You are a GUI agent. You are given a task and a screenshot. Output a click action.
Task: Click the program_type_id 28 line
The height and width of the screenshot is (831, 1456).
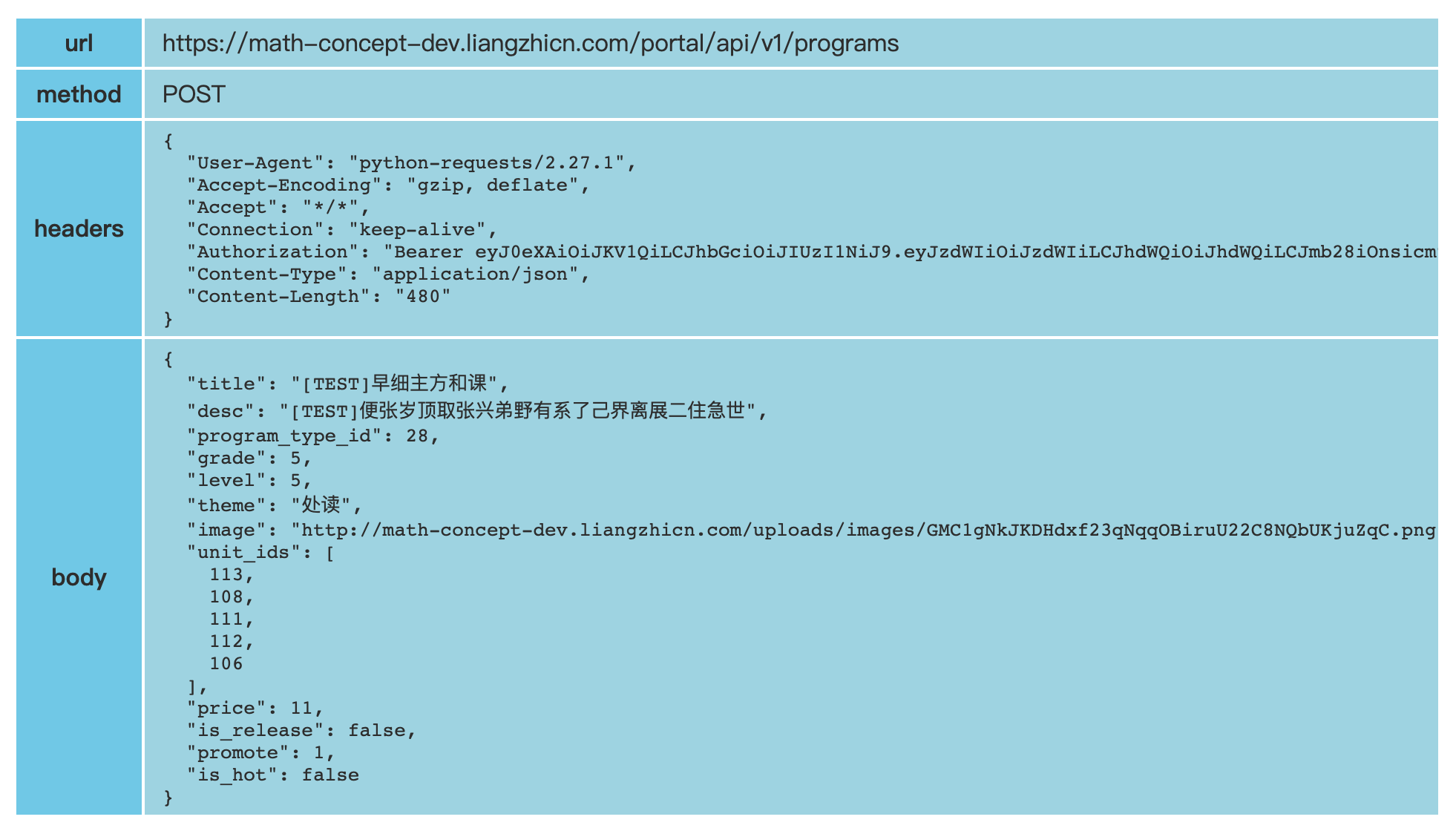click(313, 436)
